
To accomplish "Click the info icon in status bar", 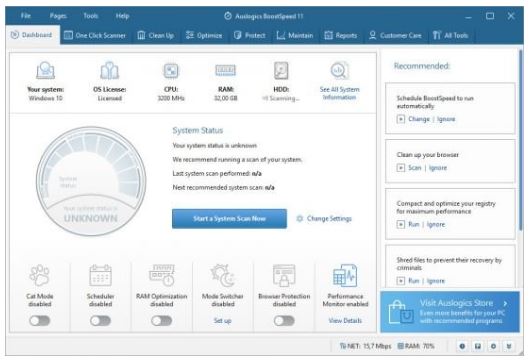I will [462, 346].
